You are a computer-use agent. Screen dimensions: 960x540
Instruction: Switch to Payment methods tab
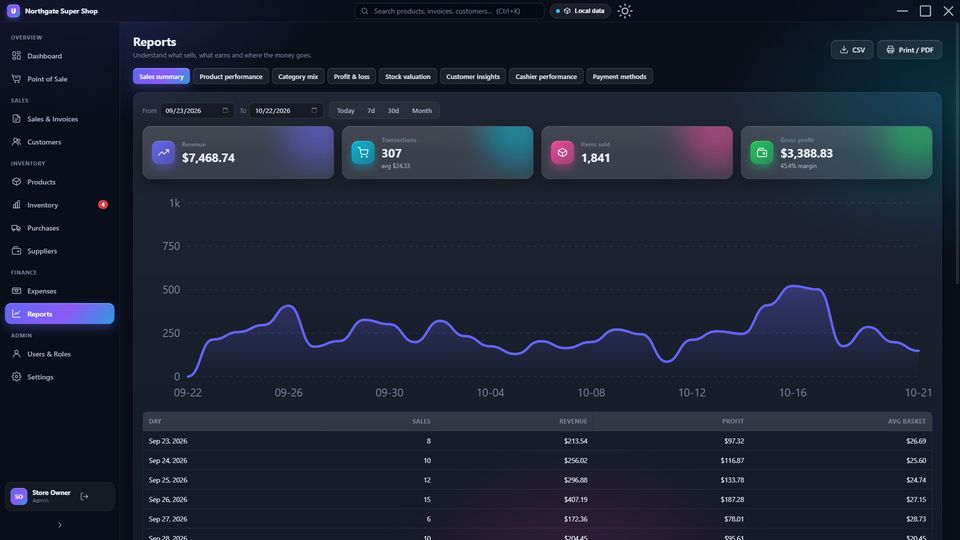tap(620, 77)
